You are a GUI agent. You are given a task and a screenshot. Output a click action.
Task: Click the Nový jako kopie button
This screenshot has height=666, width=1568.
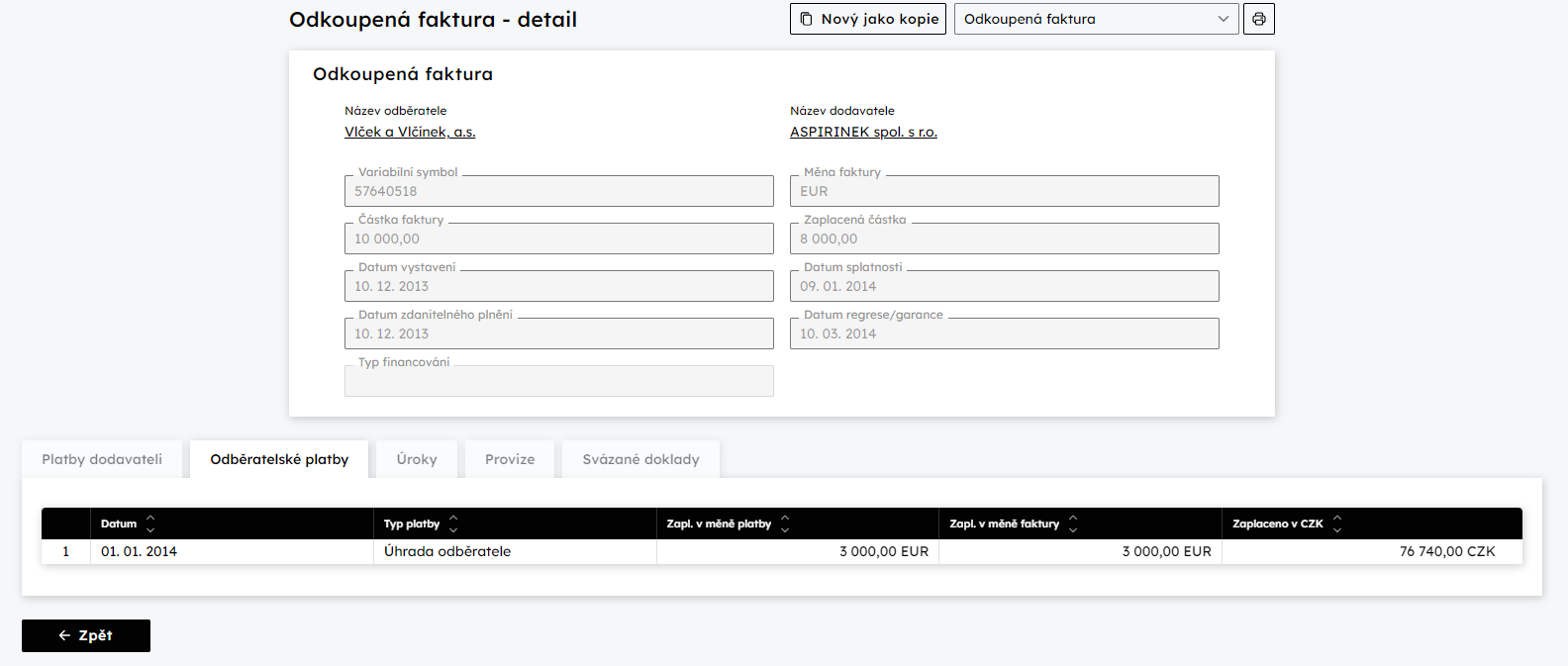tap(868, 19)
